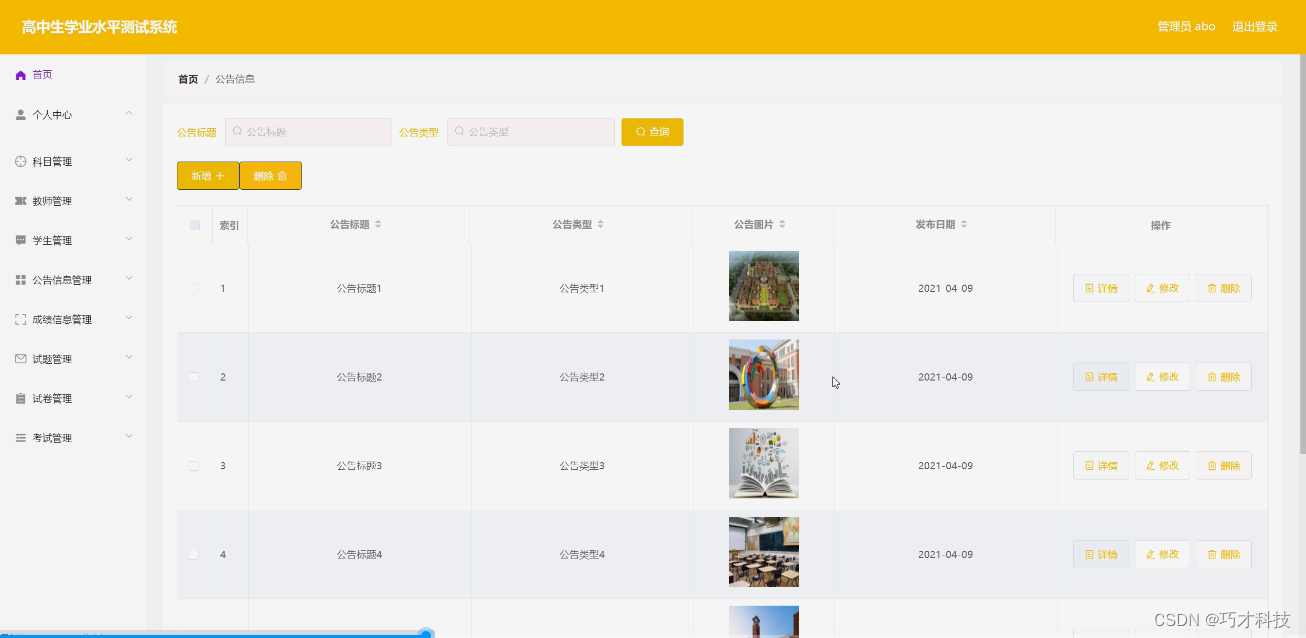1306x638 pixels.
Task: Click 修改 for 公告标题1
Action: (x=1162, y=288)
